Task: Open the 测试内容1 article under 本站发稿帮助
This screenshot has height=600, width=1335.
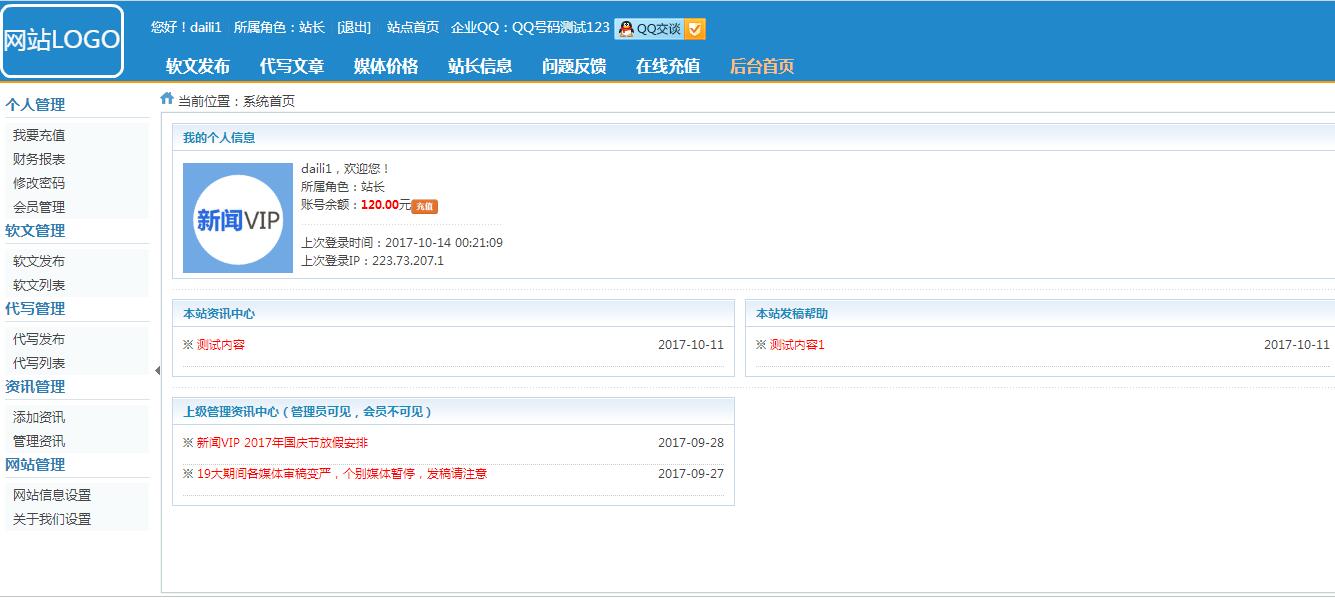Action: click(797, 345)
